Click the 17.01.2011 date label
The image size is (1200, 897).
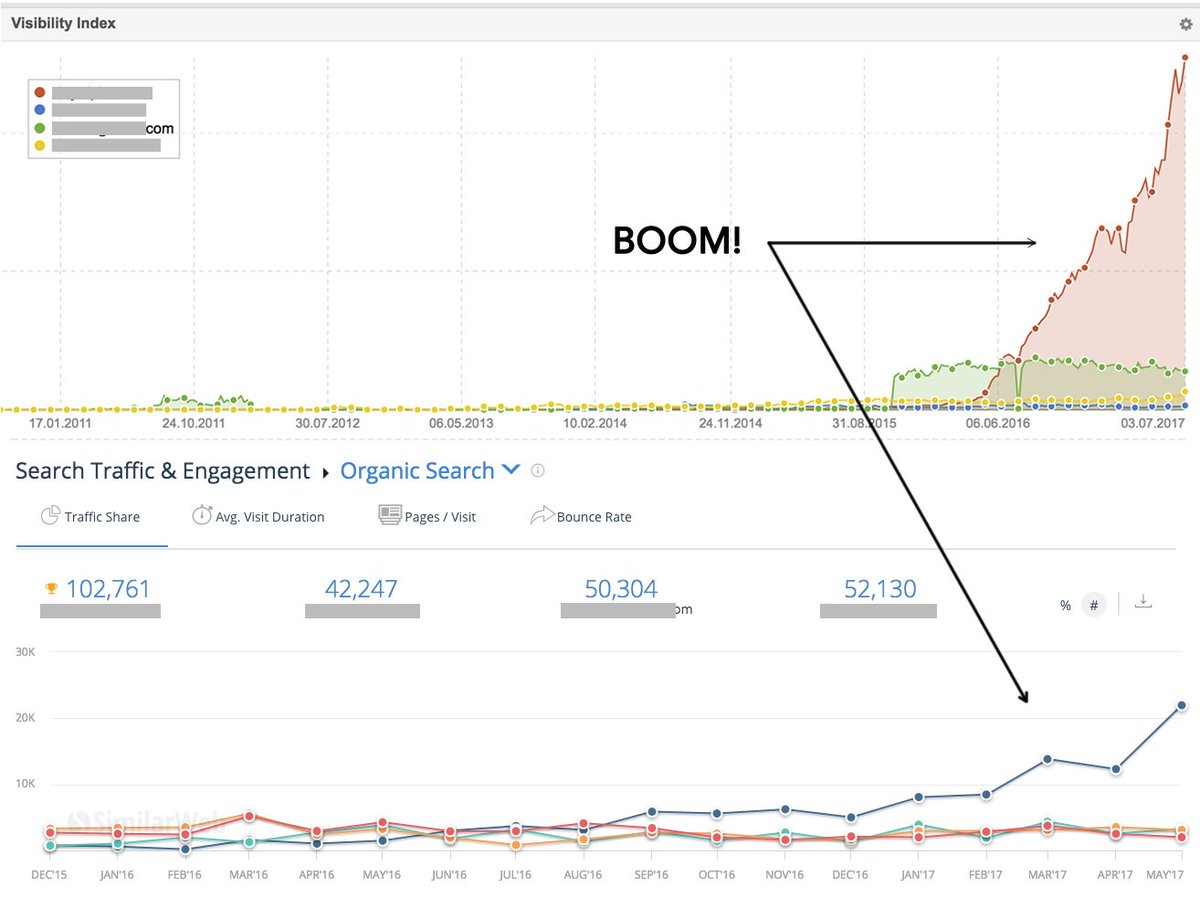[x=62, y=424]
